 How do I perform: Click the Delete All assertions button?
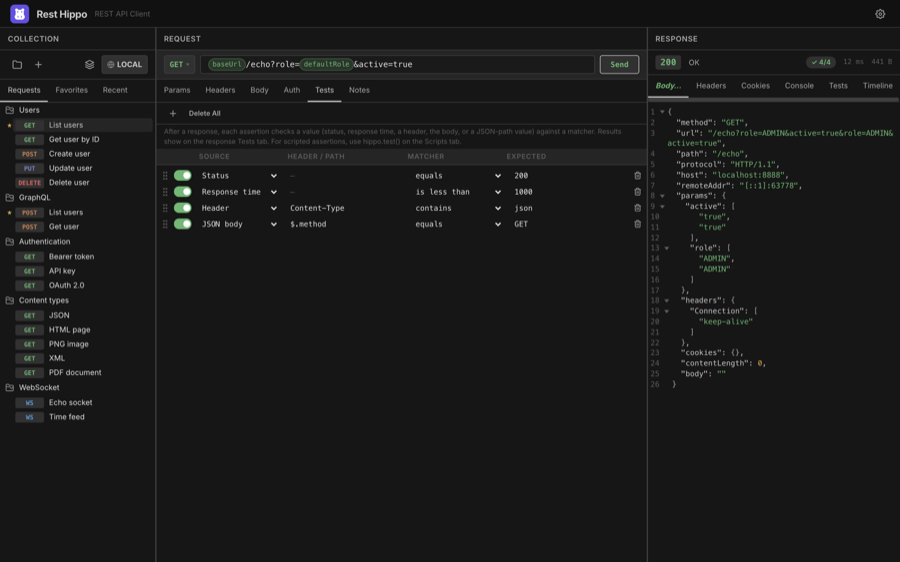tap(204, 113)
